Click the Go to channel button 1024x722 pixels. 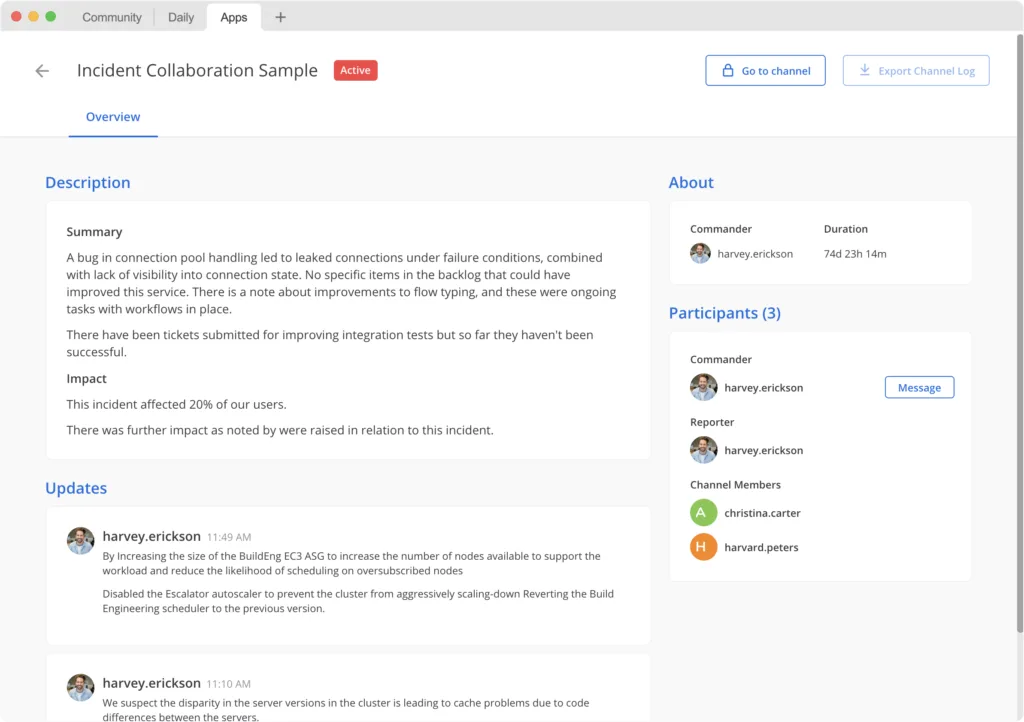point(765,71)
